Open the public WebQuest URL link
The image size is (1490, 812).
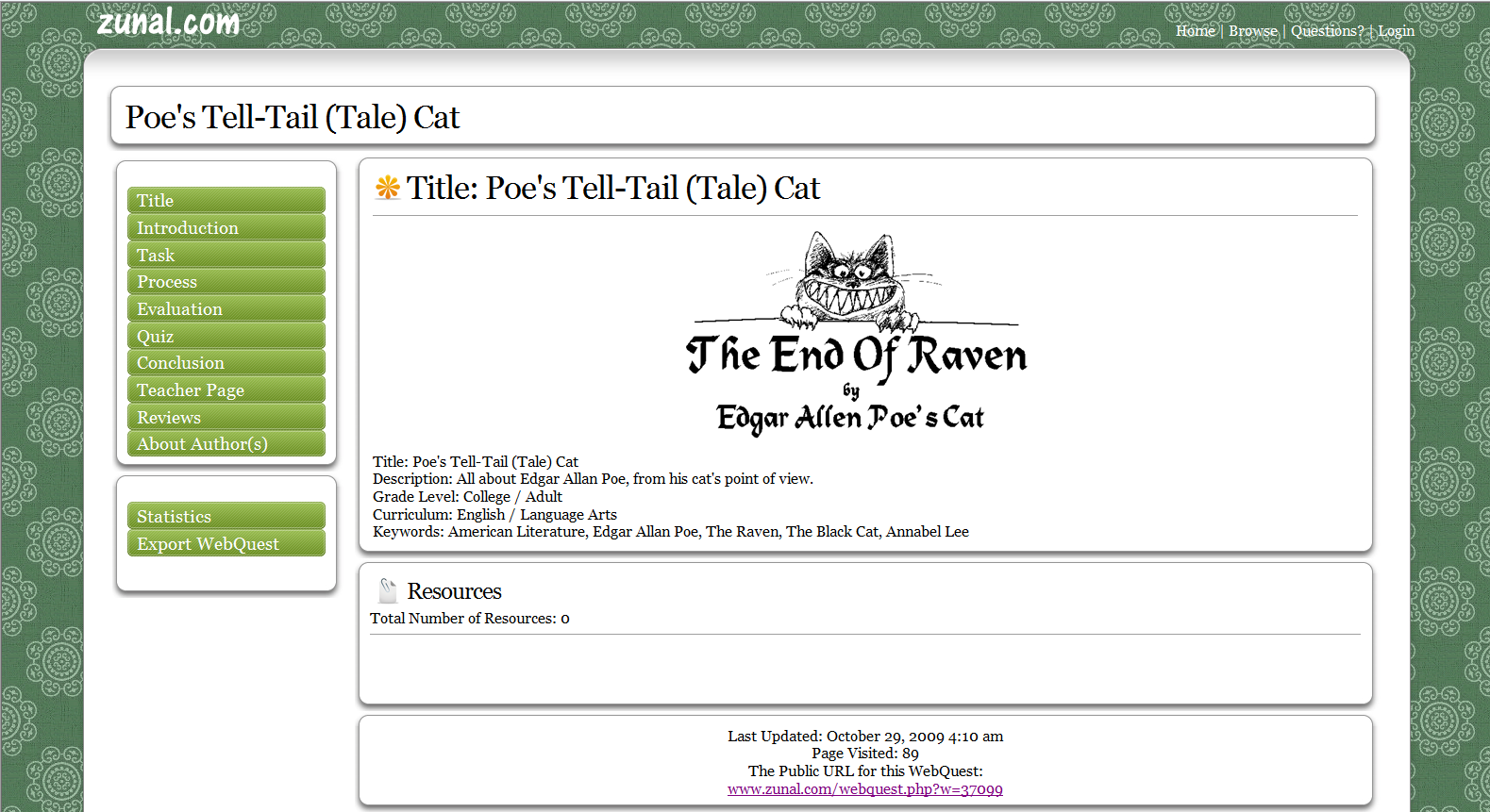pyautogui.click(x=864, y=789)
